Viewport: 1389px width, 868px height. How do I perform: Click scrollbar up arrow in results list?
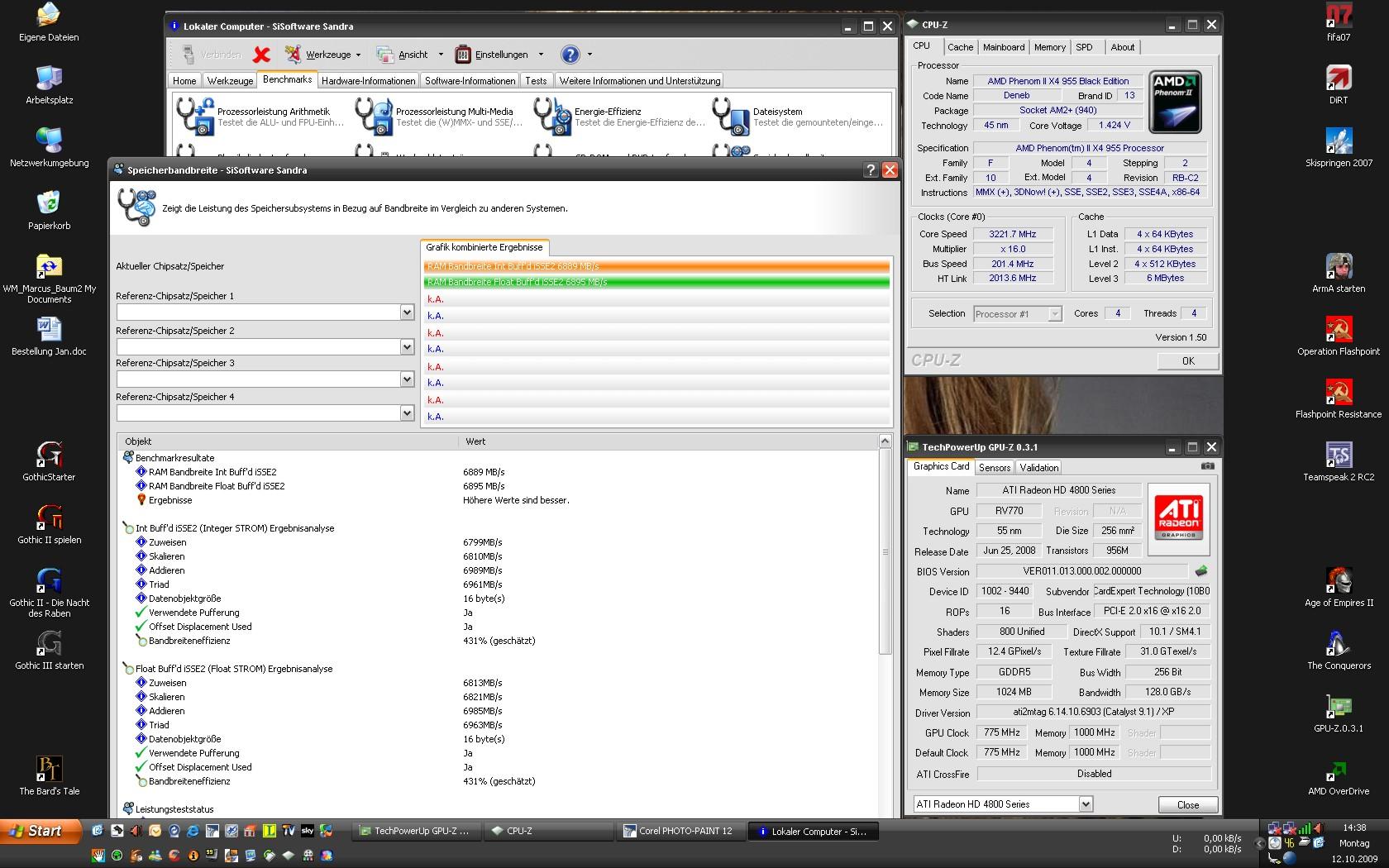coord(885,441)
